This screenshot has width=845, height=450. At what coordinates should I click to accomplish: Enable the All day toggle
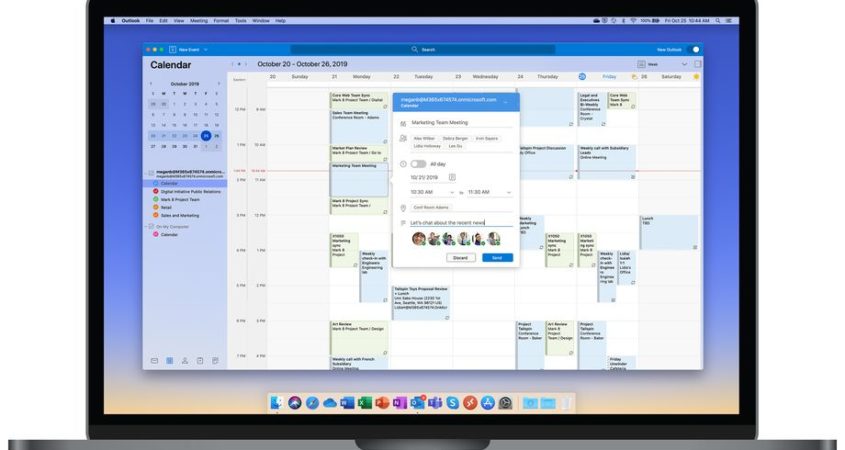coord(418,164)
